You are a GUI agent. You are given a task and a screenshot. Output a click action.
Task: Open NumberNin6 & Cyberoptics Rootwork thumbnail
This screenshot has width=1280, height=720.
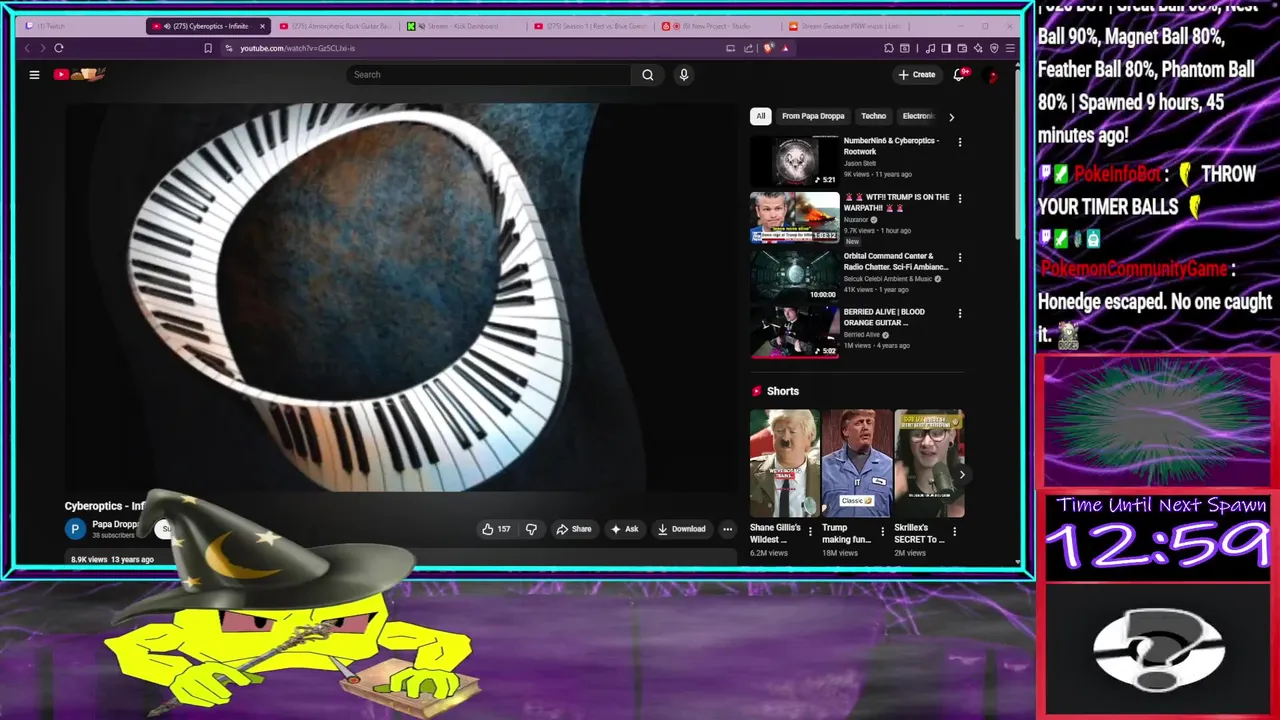(x=795, y=161)
